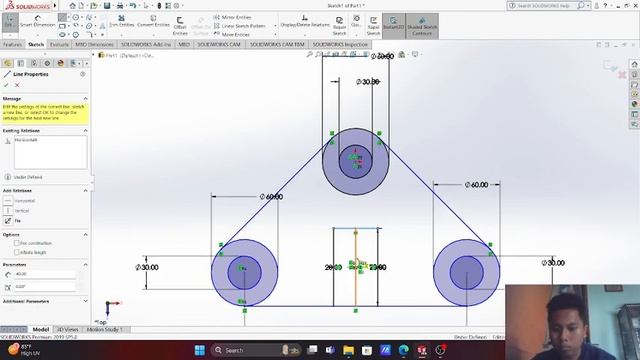This screenshot has height=360, width=640.
Task: Switch to the Evaluate tab
Action: click(59, 44)
